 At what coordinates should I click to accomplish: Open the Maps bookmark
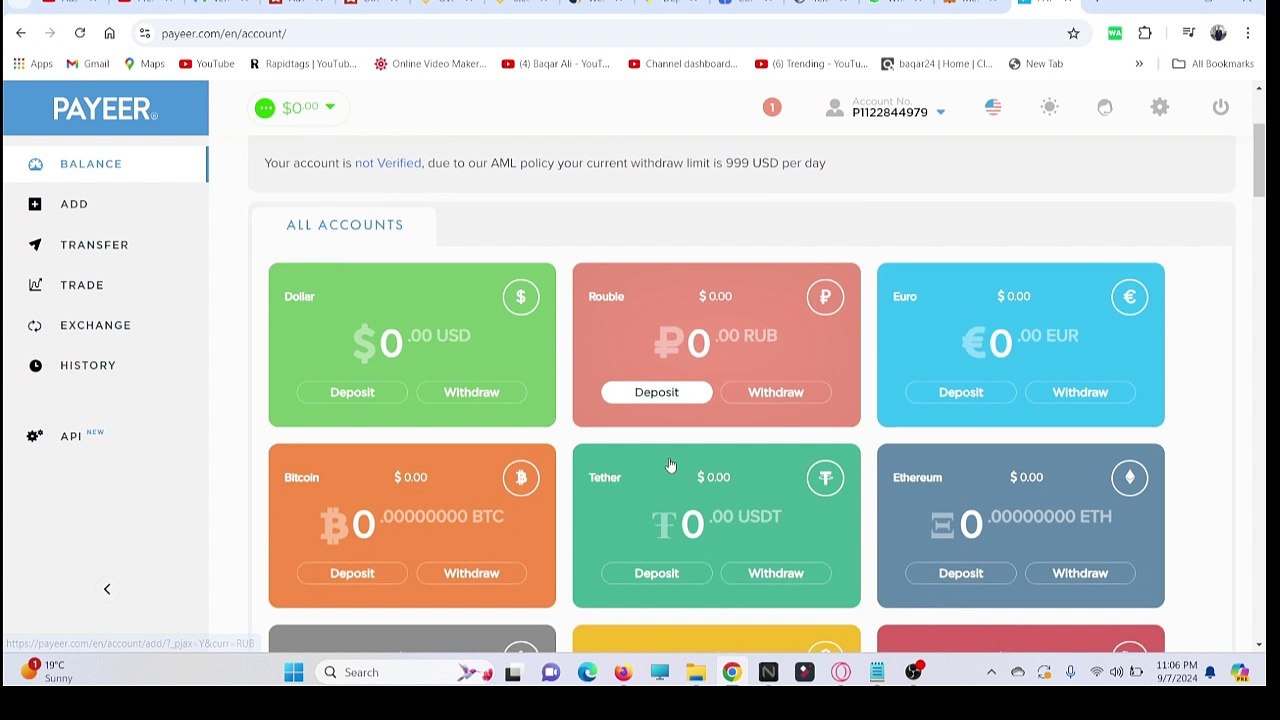pyautogui.click(x=144, y=64)
